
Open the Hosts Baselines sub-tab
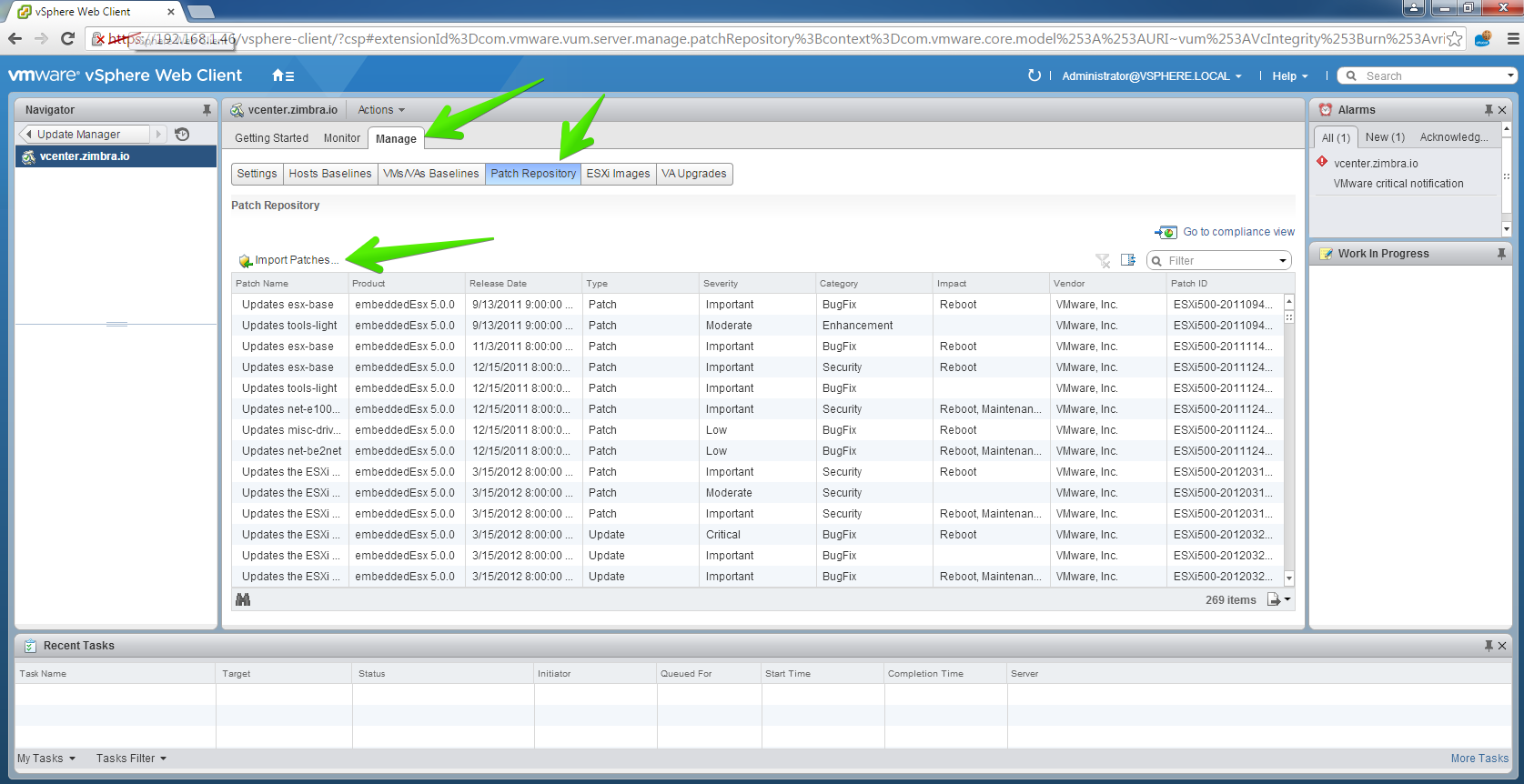click(330, 174)
